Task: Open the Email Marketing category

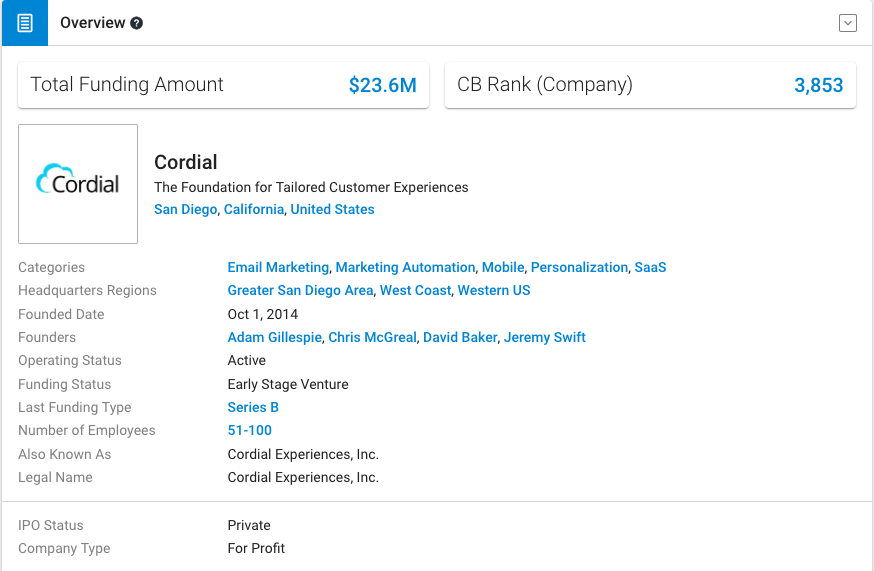Action: coord(278,267)
